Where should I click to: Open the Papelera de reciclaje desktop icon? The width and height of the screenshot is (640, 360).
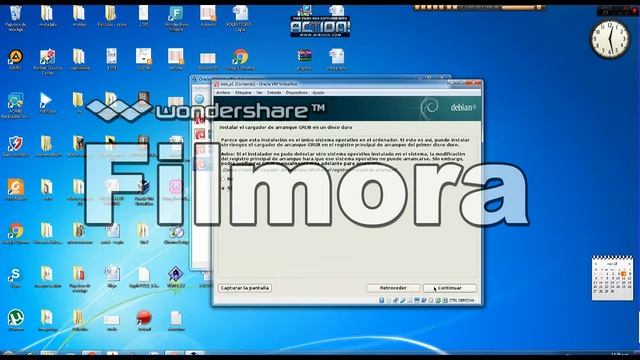tap(16, 18)
